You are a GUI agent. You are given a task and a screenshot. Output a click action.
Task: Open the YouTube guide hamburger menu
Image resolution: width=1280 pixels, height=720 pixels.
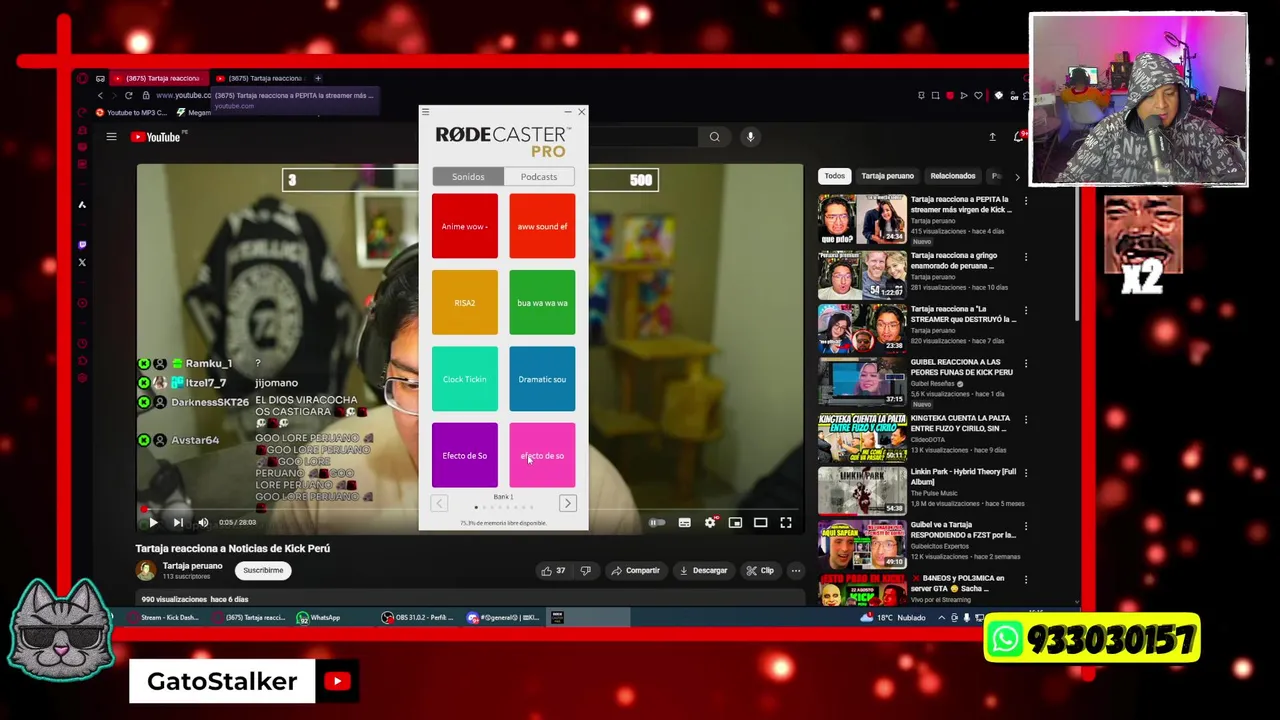pyautogui.click(x=112, y=137)
